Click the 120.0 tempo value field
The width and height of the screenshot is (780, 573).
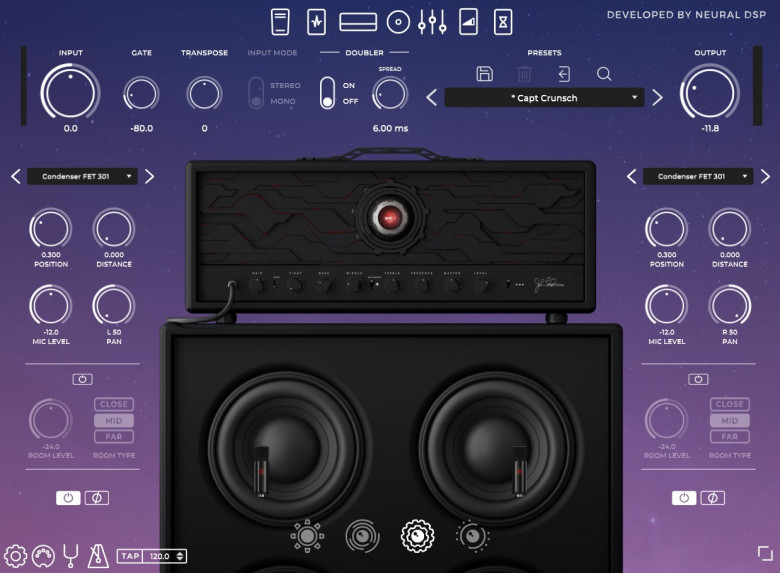pos(159,556)
